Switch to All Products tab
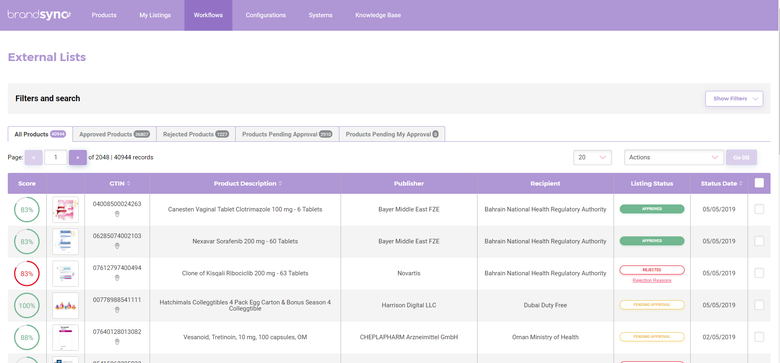Viewport: 780px width, 363px height. click(x=40, y=134)
